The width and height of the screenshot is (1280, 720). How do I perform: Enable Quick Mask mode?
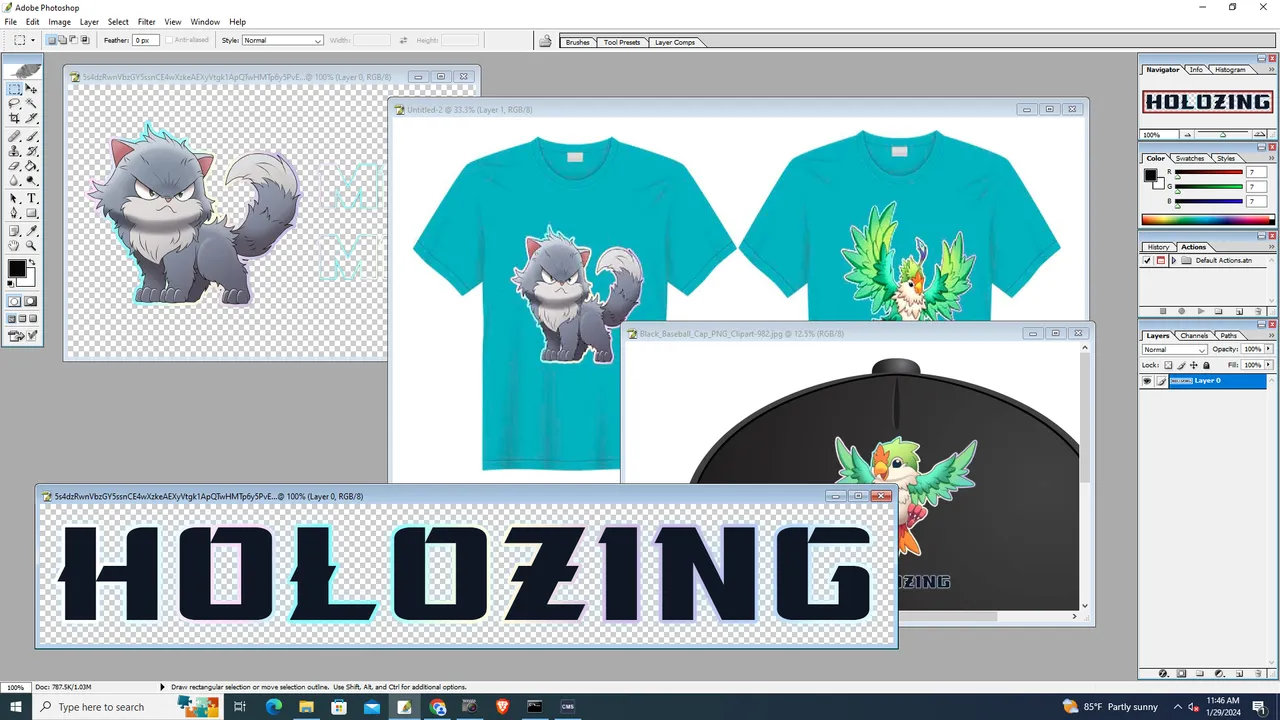click(x=31, y=301)
